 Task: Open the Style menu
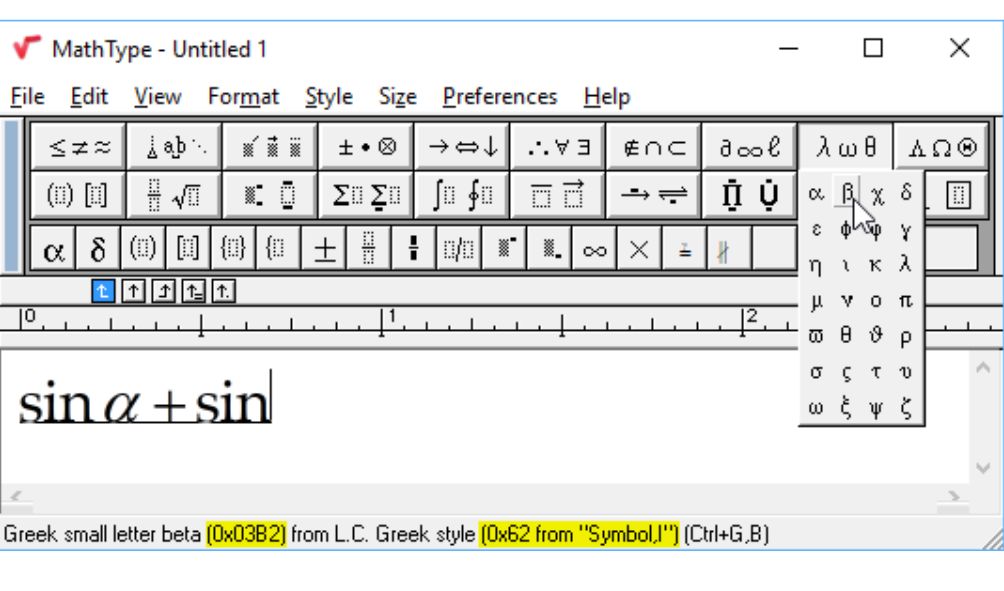pyautogui.click(x=328, y=97)
